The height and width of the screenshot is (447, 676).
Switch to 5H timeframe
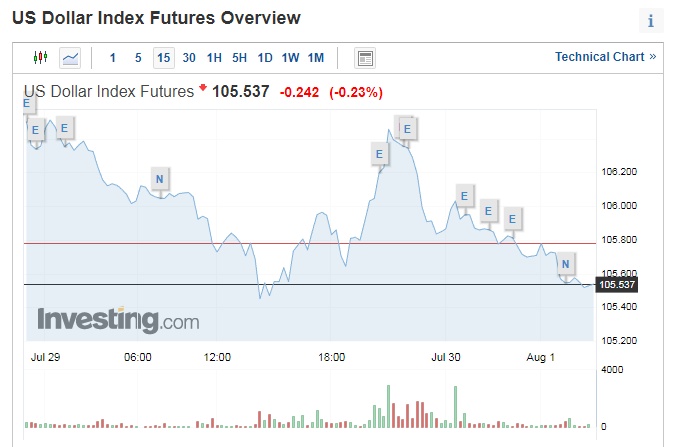click(x=239, y=58)
